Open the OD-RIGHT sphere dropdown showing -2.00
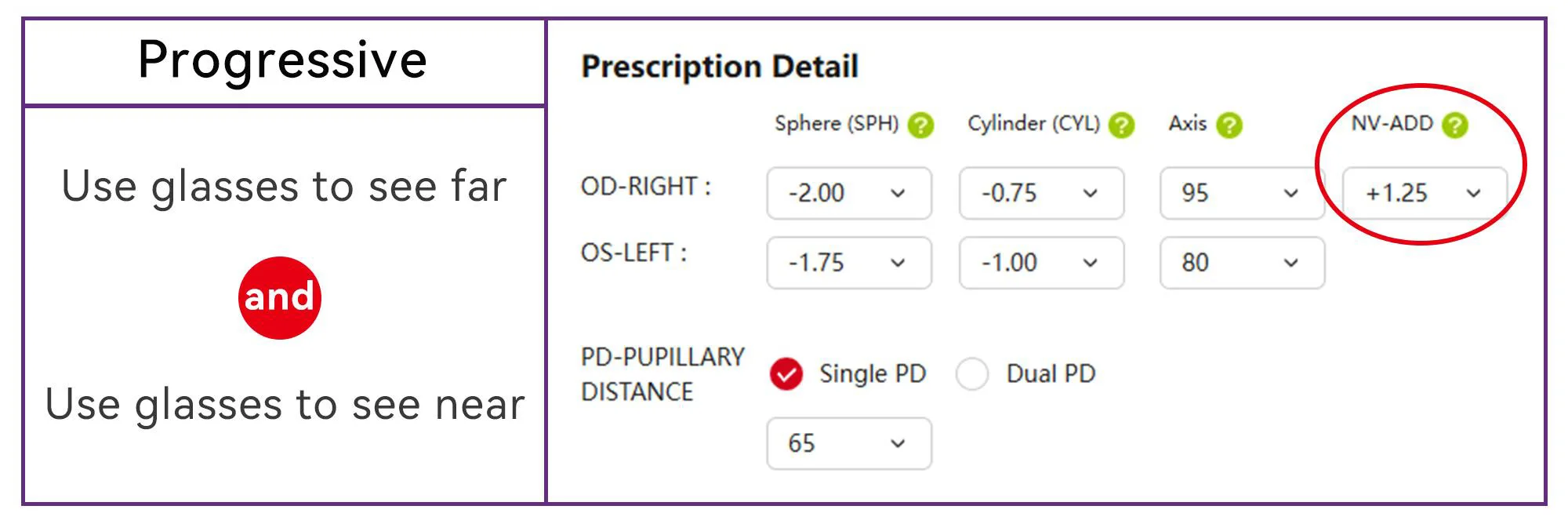 [x=849, y=193]
